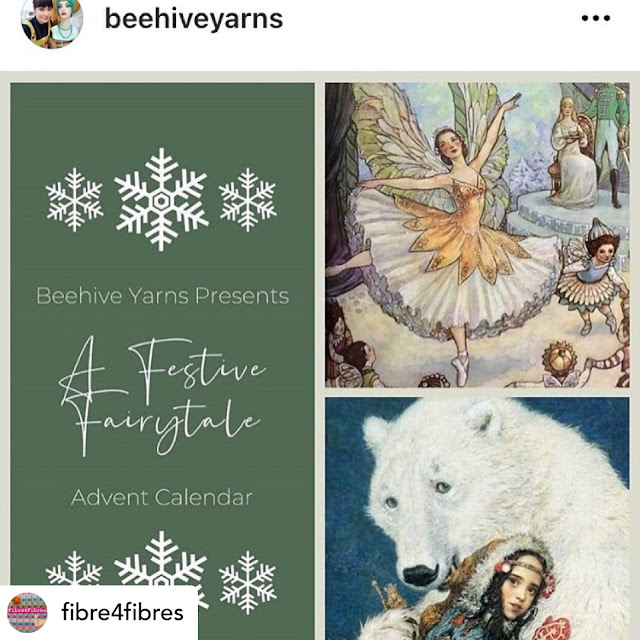Click the top-left small snowflake

point(74,200)
